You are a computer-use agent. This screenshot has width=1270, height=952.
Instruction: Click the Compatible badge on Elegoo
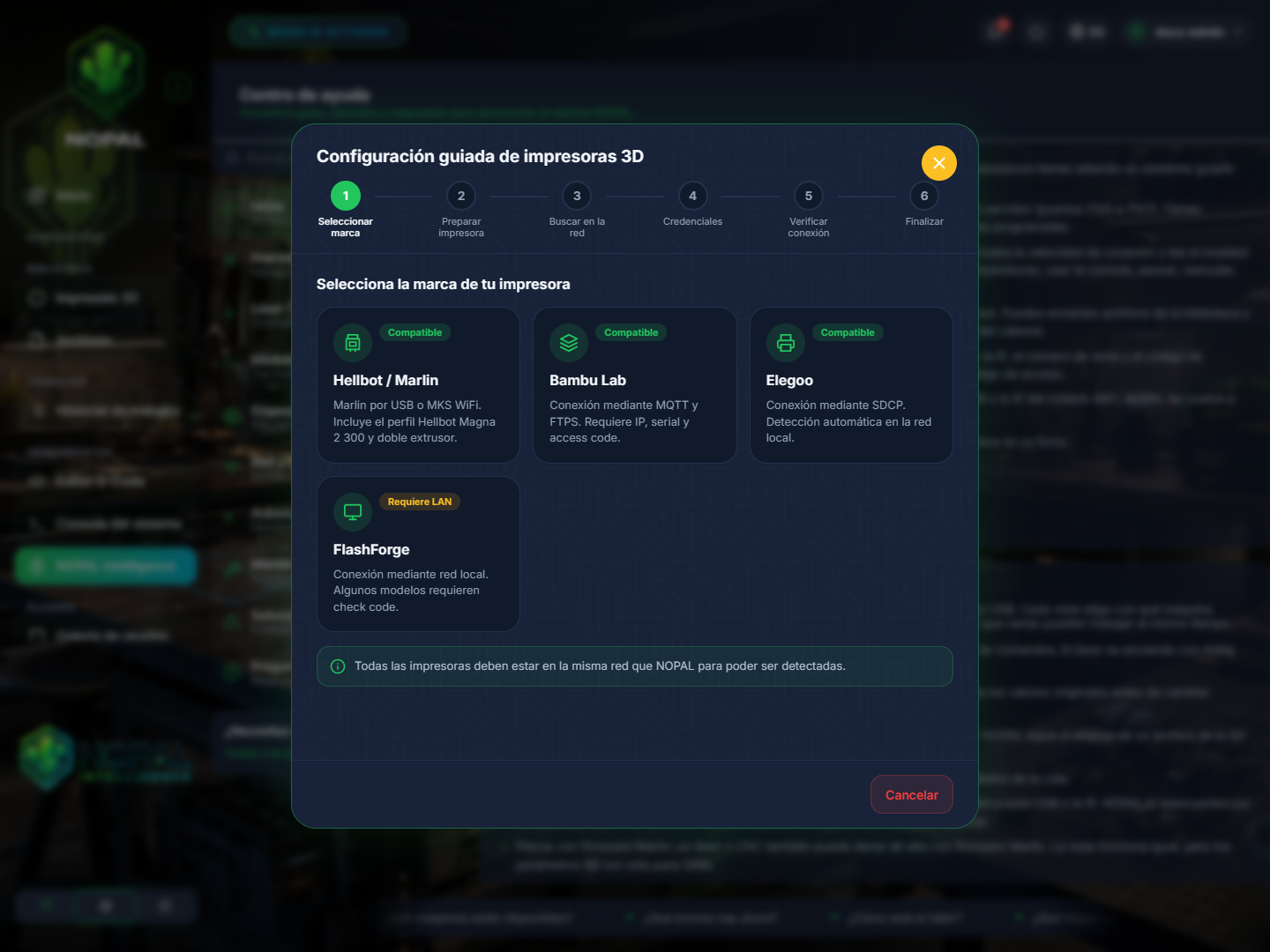coord(848,332)
